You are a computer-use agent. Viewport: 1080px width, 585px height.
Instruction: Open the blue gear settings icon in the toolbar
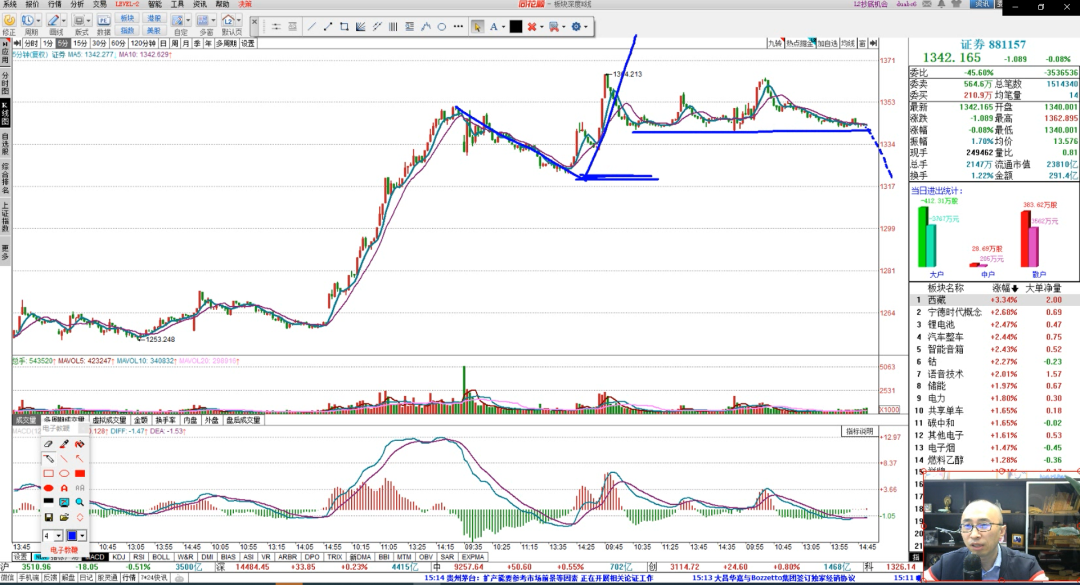(577, 27)
